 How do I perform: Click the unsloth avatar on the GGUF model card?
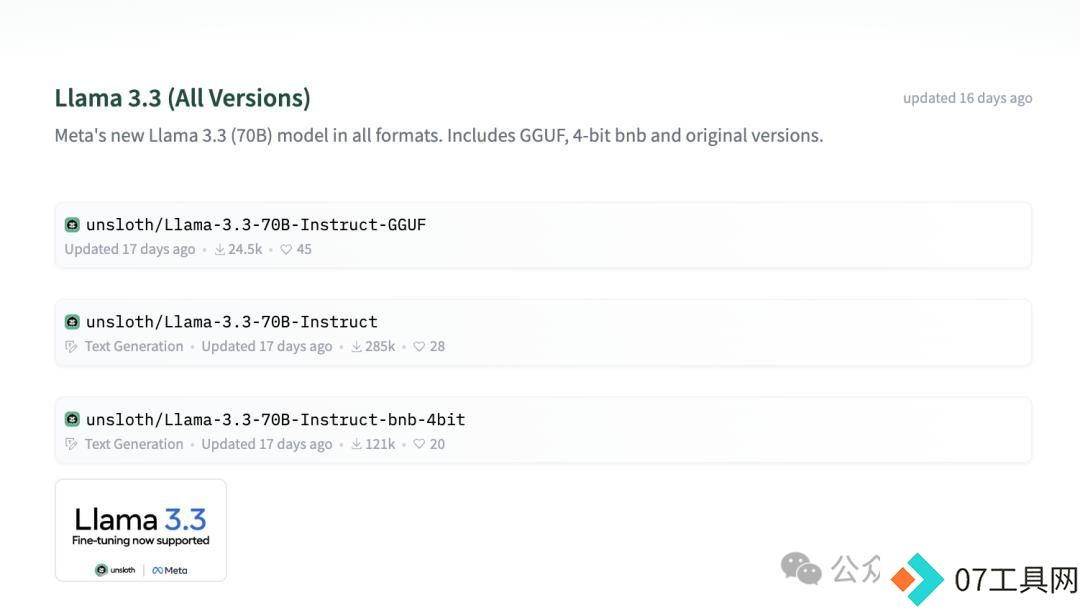72,225
